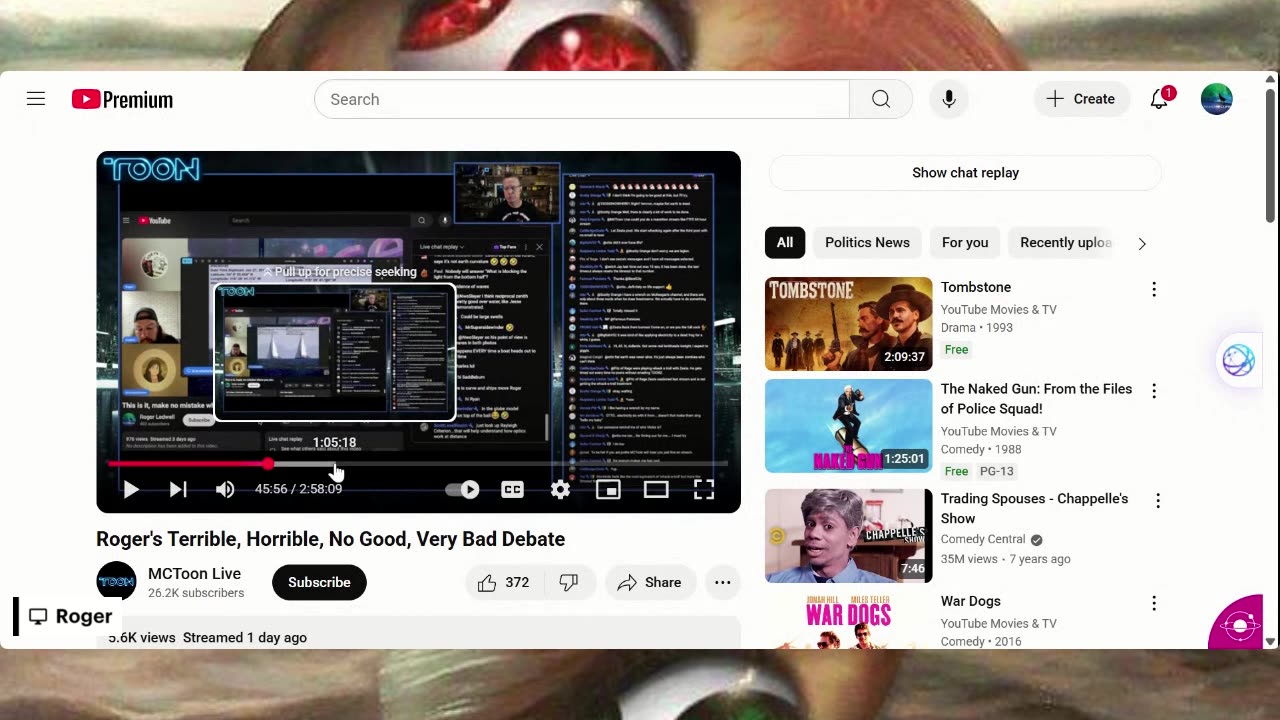The height and width of the screenshot is (720, 1280).
Task: Open MCToon Live channel name link
Action: tap(194, 573)
